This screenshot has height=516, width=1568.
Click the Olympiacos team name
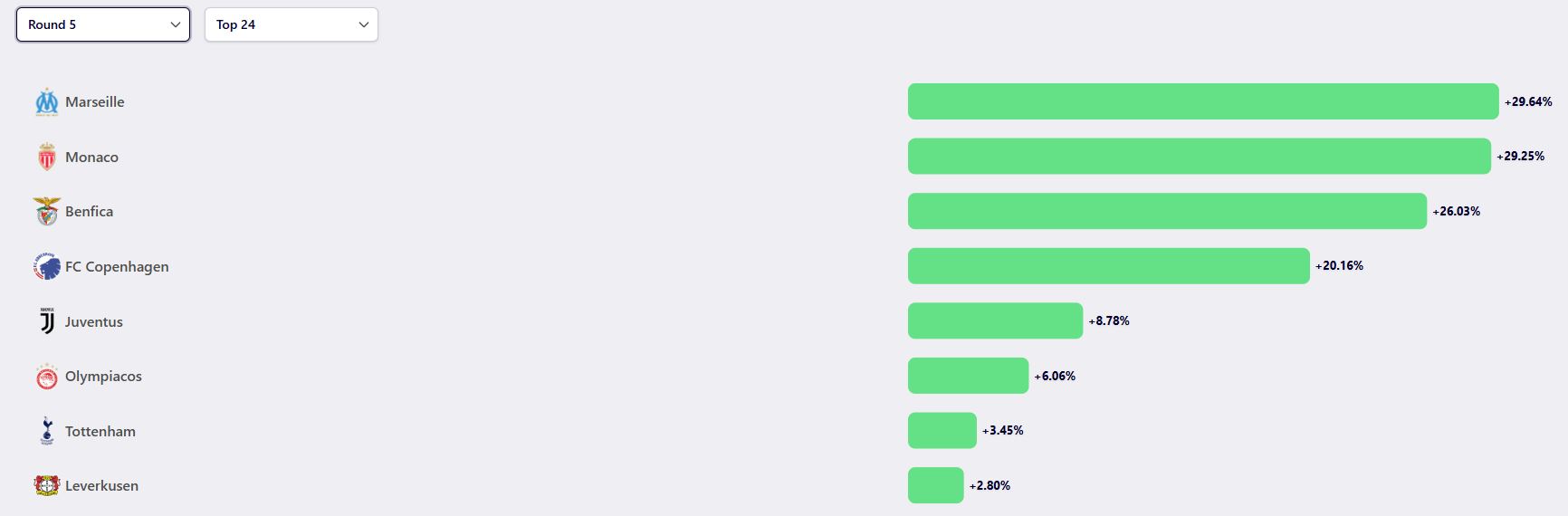coord(103,377)
